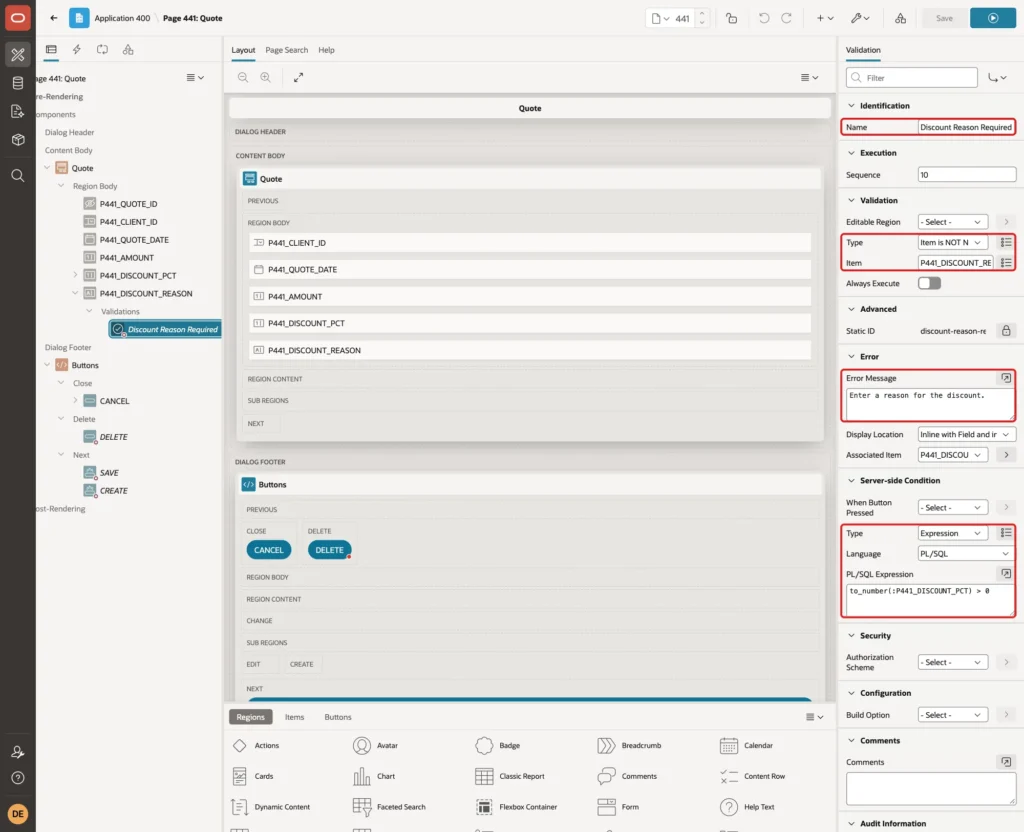This screenshot has height=832, width=1024.
Task: Open the Language dropdown
Action: click(x=967, y=554)
